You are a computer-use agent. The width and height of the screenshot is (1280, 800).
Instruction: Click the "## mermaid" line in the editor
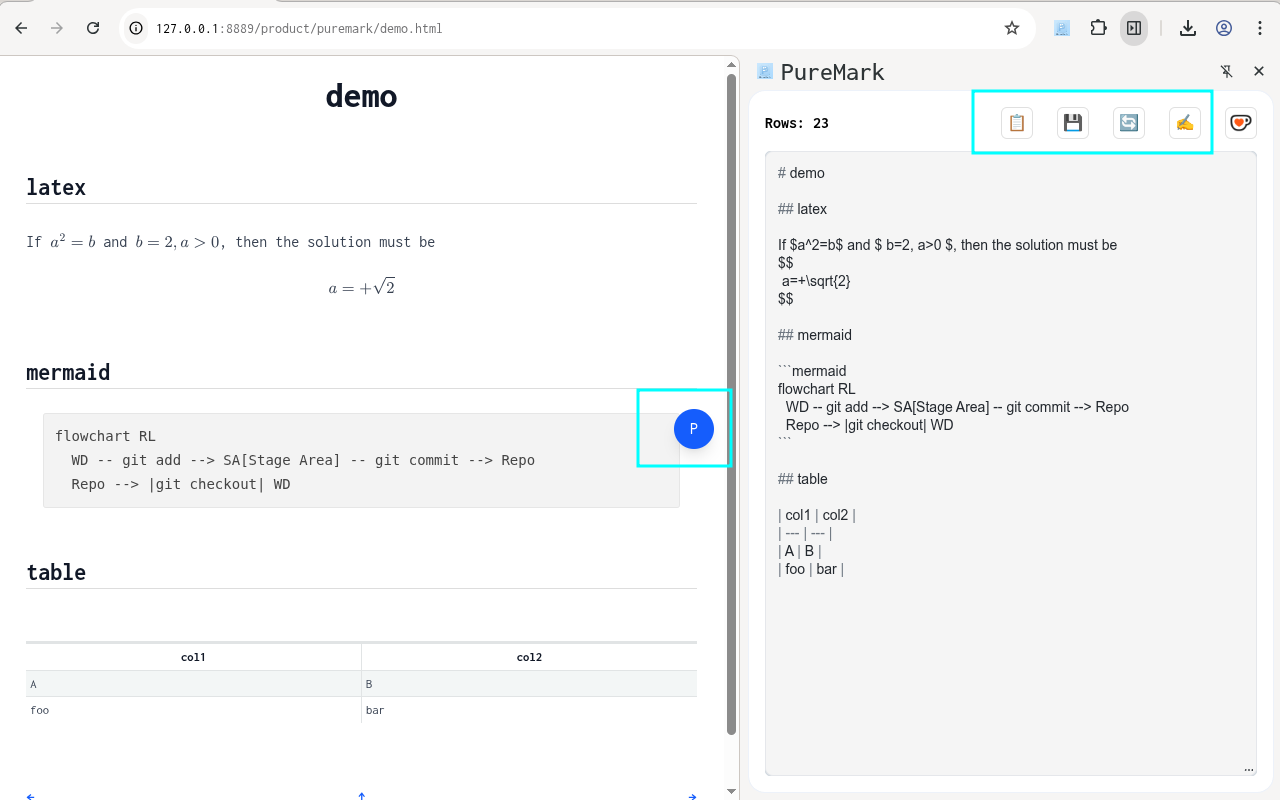click(815, 335)
